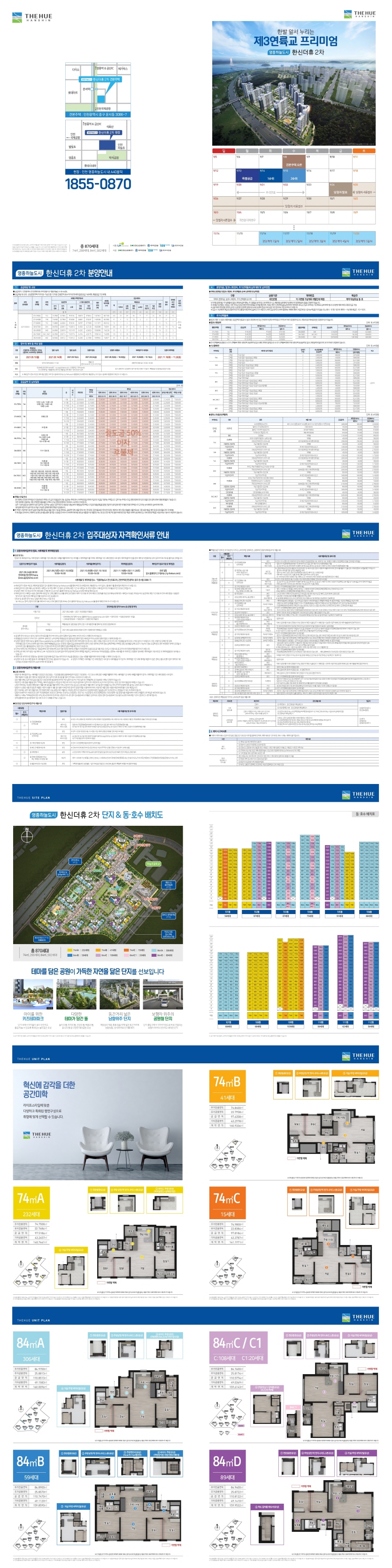Select the light-blue '84㎡A' unit type box

(x=31, y=1348)
